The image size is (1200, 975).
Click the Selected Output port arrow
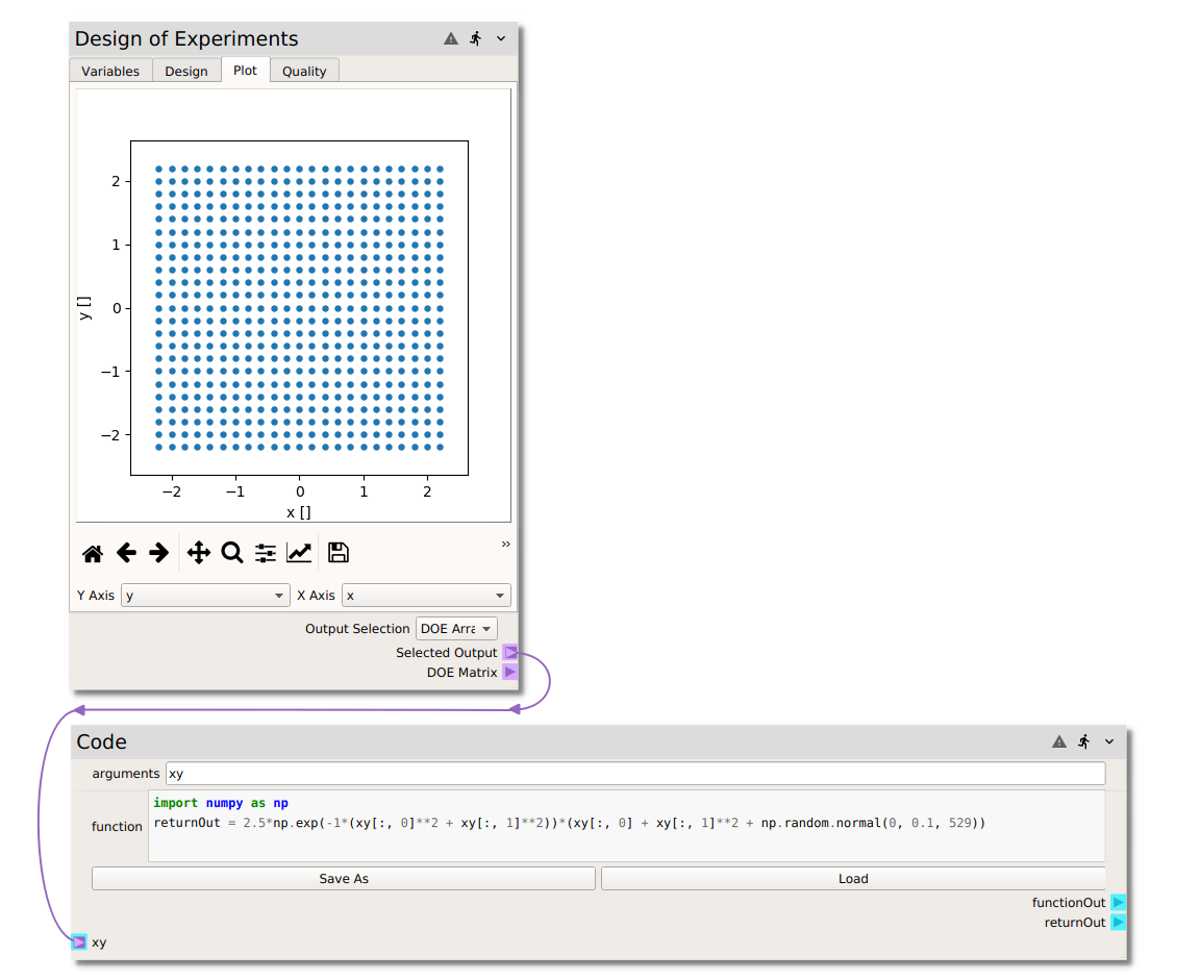point(510,653)
